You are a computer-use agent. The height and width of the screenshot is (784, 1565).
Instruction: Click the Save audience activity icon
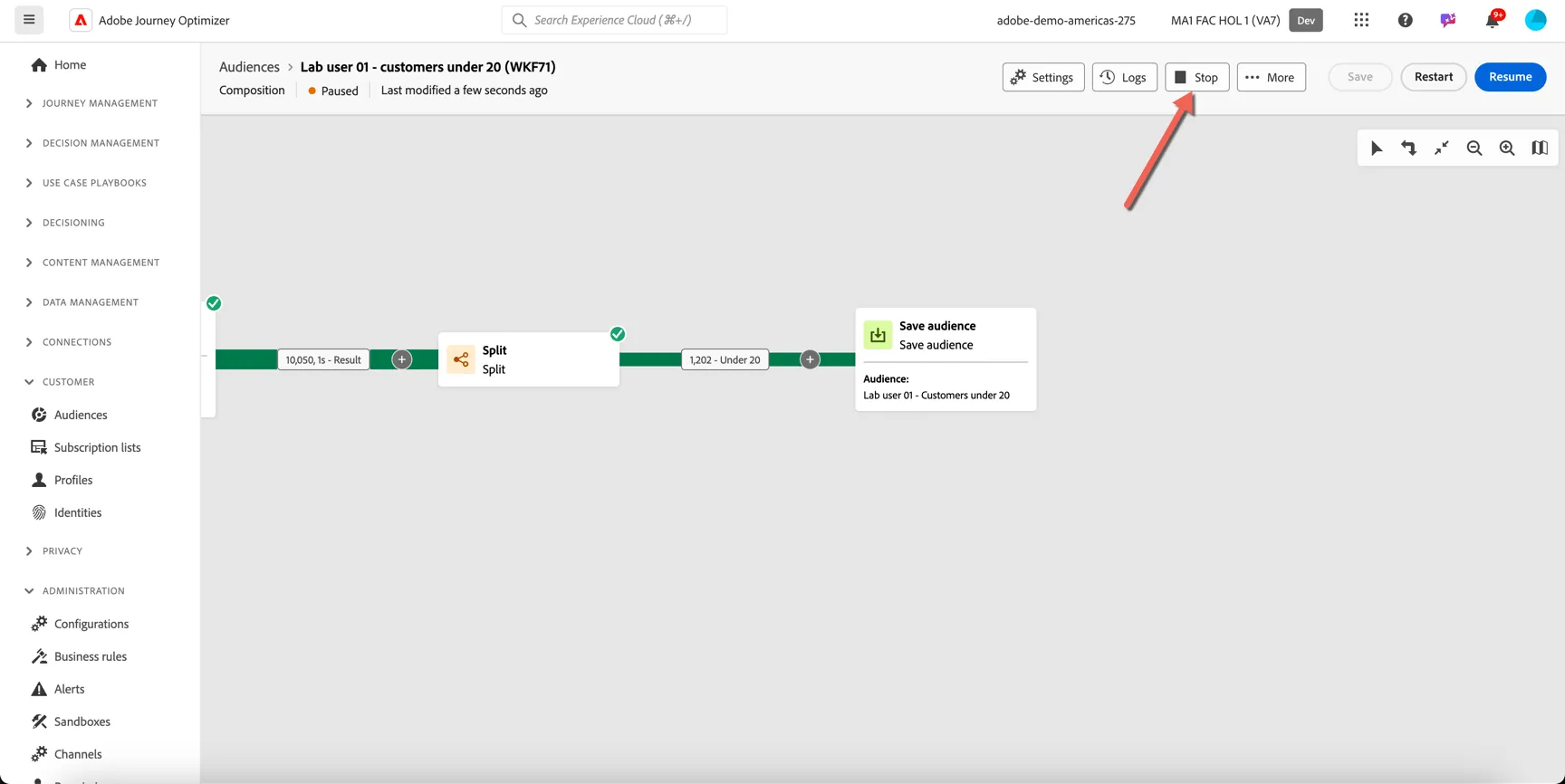pyautogui.click(x=878, y=335)
